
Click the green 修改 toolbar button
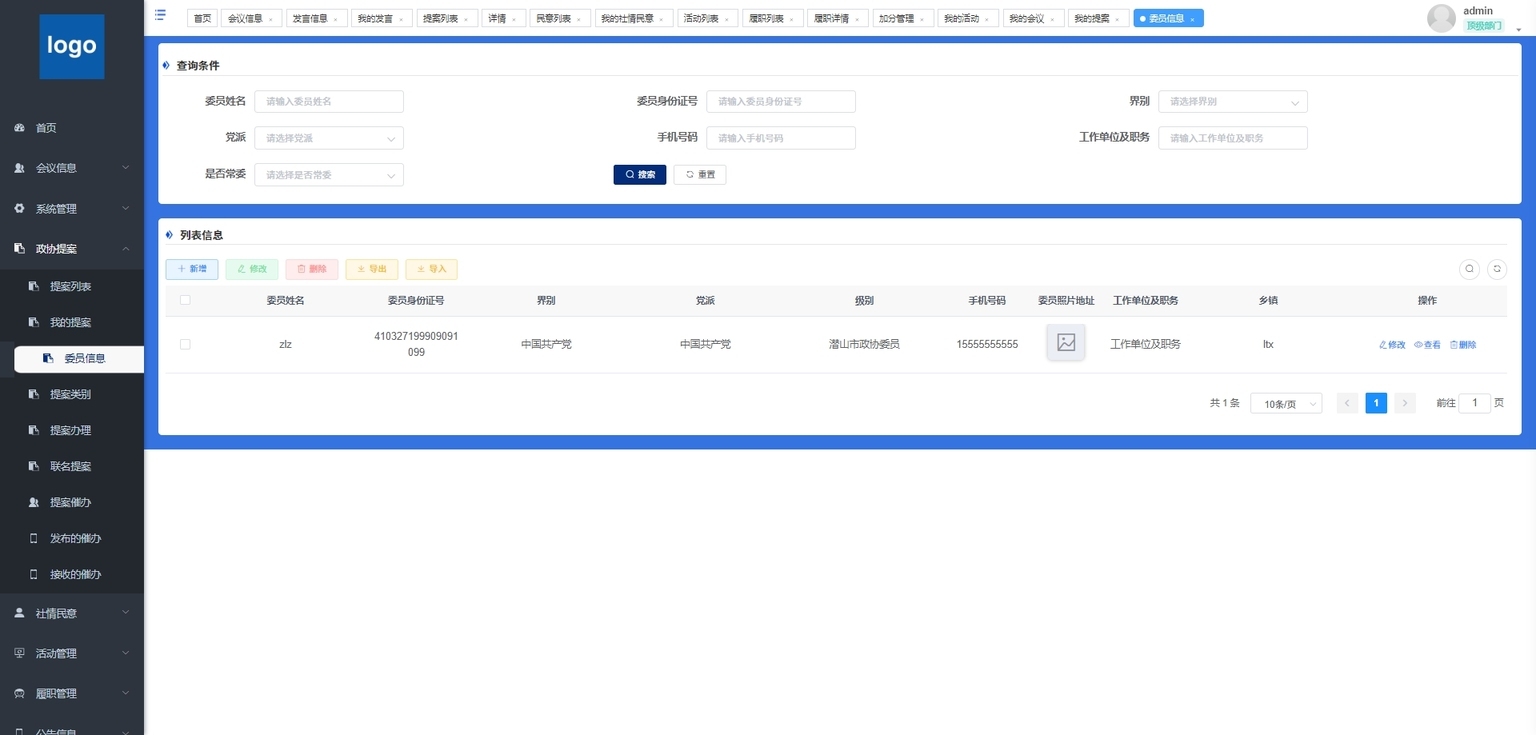pyautogui.click(x=252, y=269)
